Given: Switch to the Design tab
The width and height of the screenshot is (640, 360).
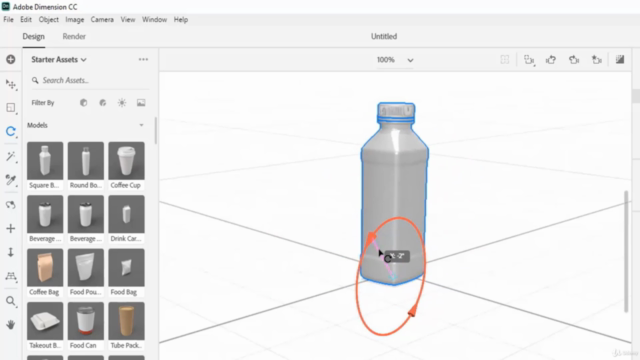Looking at the screenshot, I should click(33, 36).
